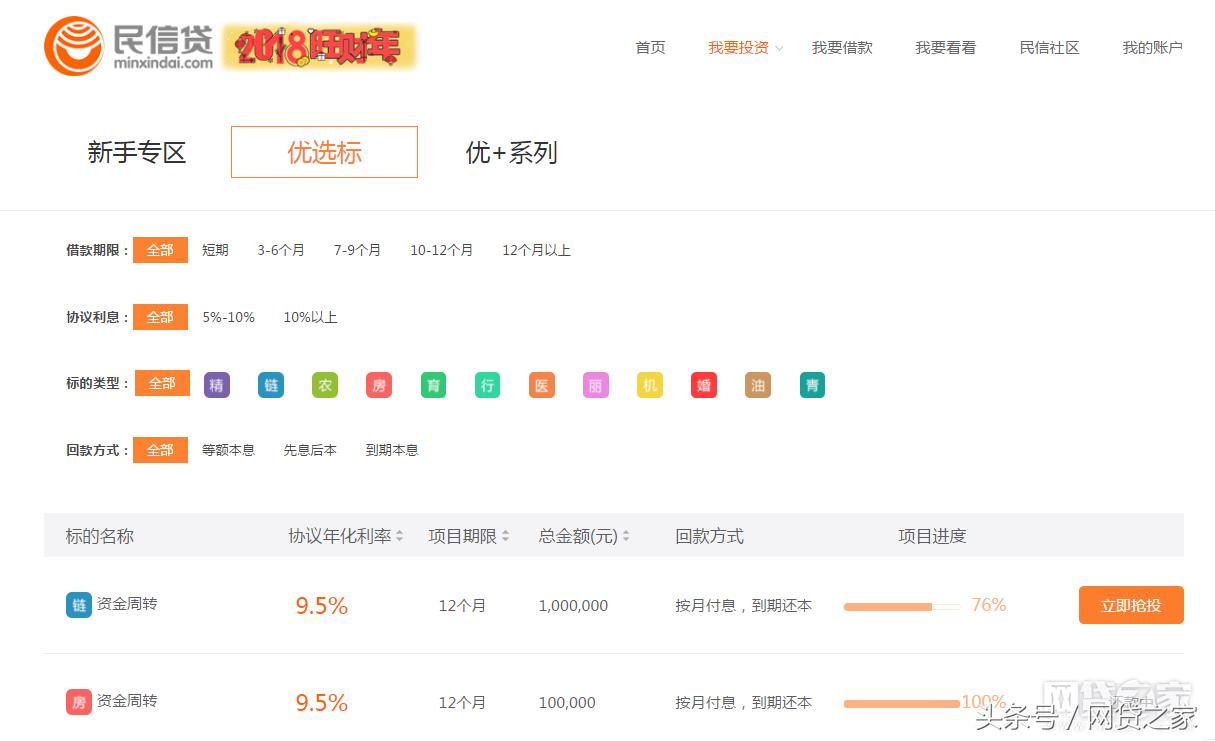1215x741 pixels.
Task: Select the 5%-10% interest rate filter
Action: [x=229, y=317]
